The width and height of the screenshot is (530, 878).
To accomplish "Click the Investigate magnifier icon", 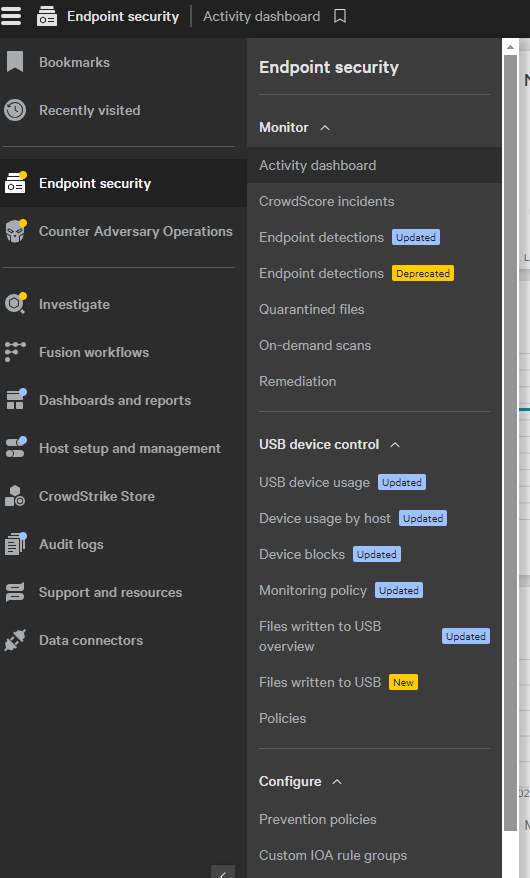I will 15,303.
